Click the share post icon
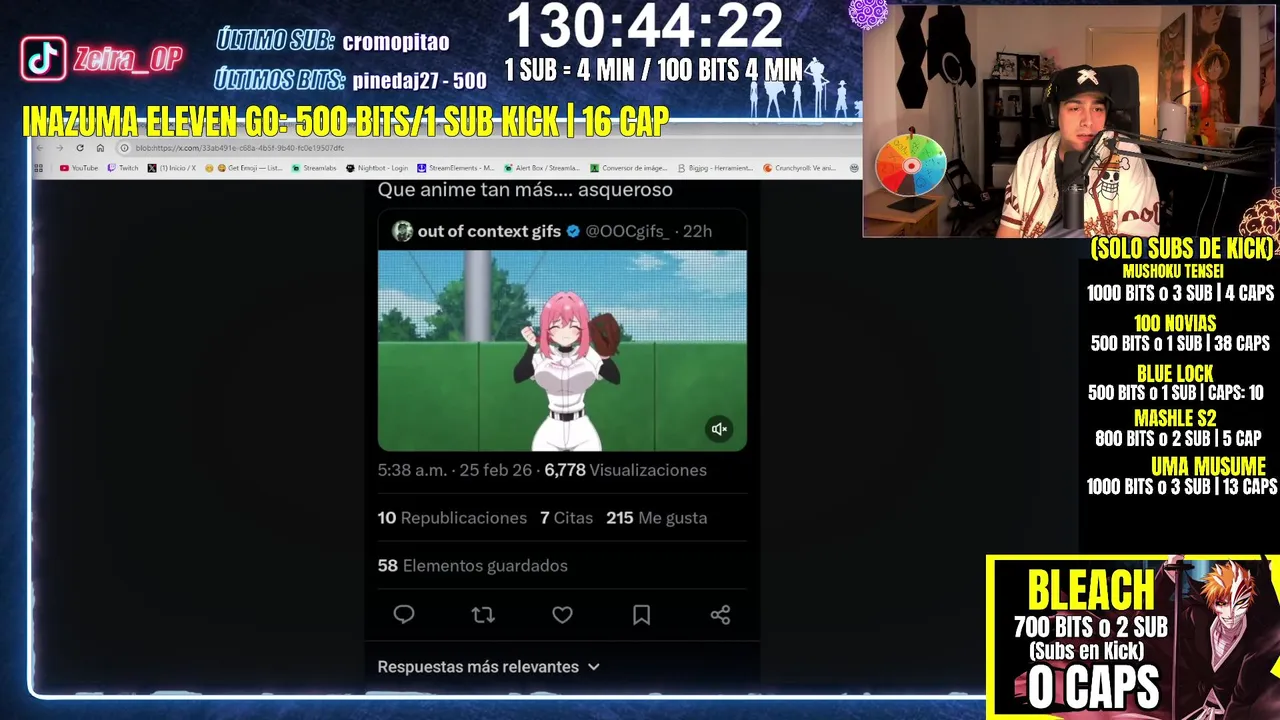 (x=720, y=615)
